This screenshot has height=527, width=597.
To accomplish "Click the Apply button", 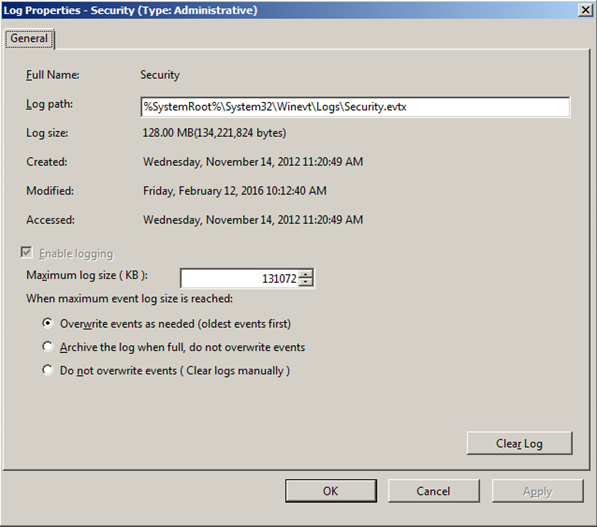I will (x=537, y=491).
